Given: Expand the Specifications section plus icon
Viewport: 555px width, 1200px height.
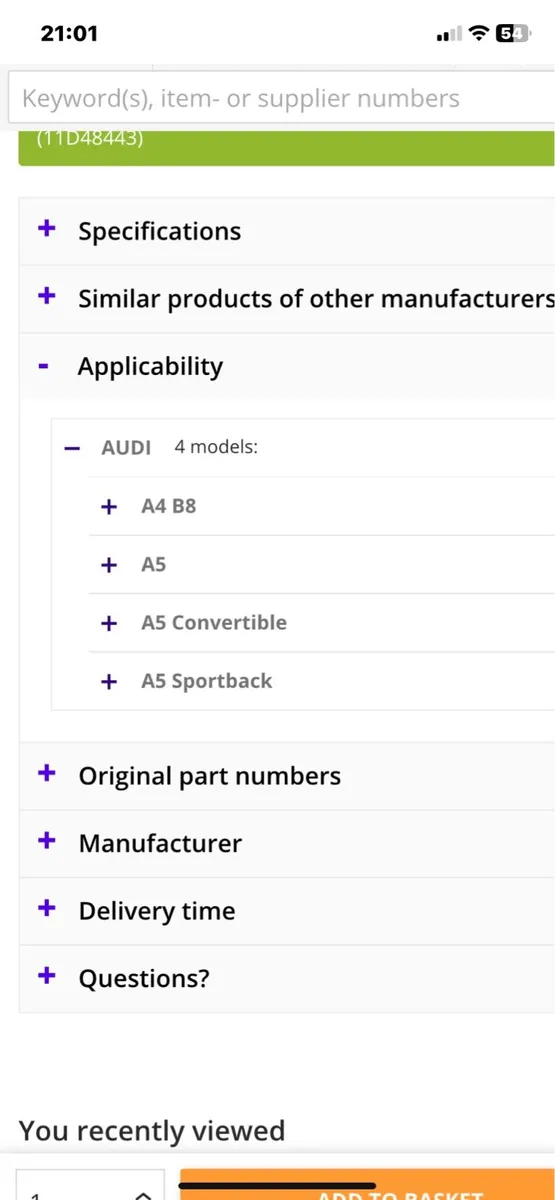Looking at the screenshot, I should coord(46,229).
